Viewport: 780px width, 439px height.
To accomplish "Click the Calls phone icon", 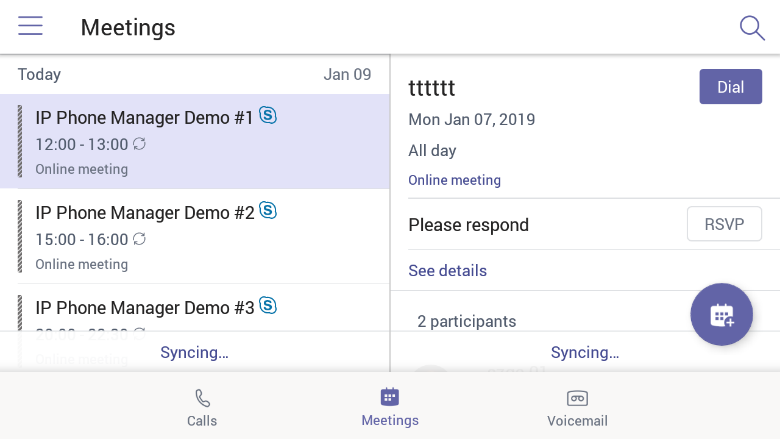I will point(202,398).
